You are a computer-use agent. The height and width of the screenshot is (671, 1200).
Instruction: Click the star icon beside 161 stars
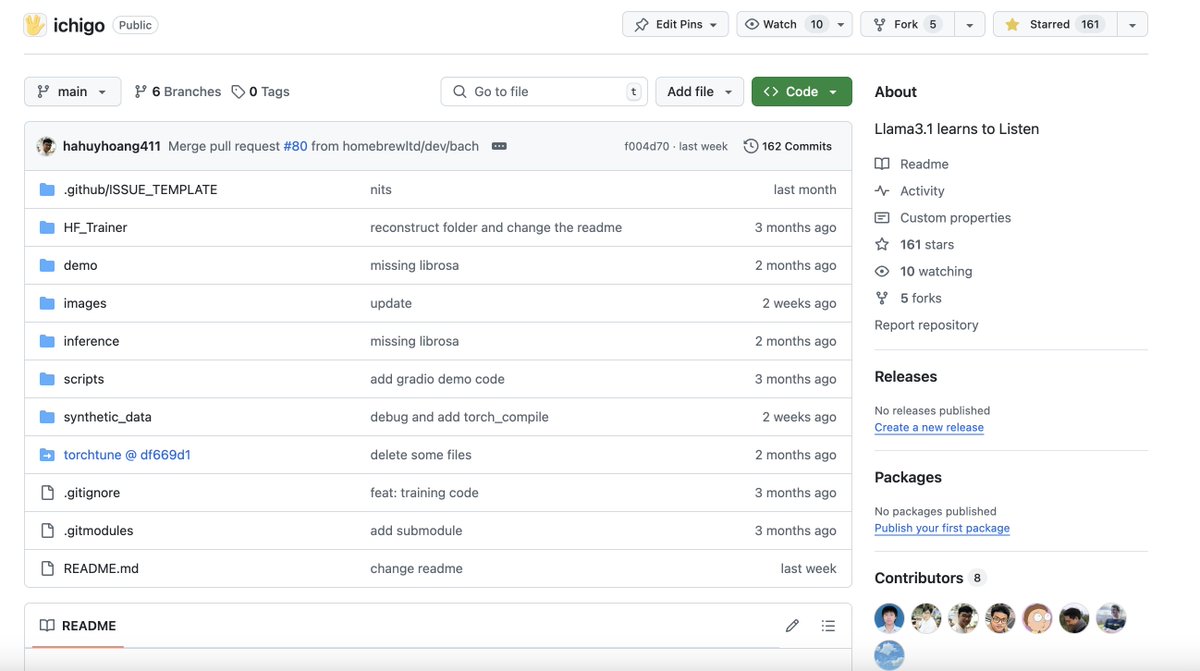point(882,245)
